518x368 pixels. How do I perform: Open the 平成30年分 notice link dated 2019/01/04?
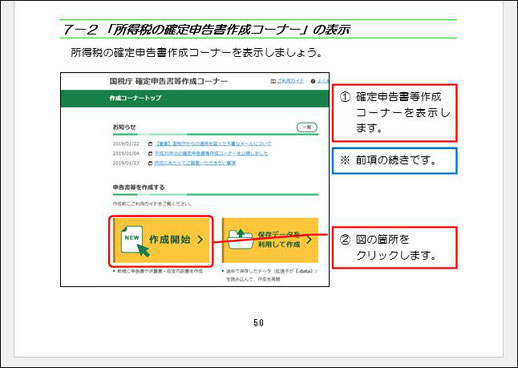[211, 153]
